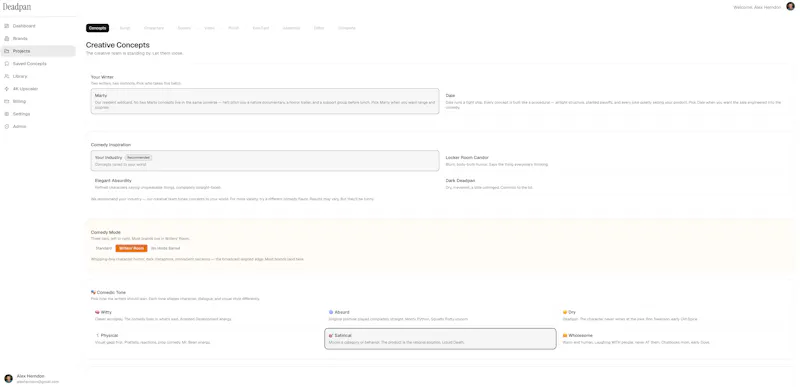Choose Dark Deadpan inspiration

[x=616, y=184]
